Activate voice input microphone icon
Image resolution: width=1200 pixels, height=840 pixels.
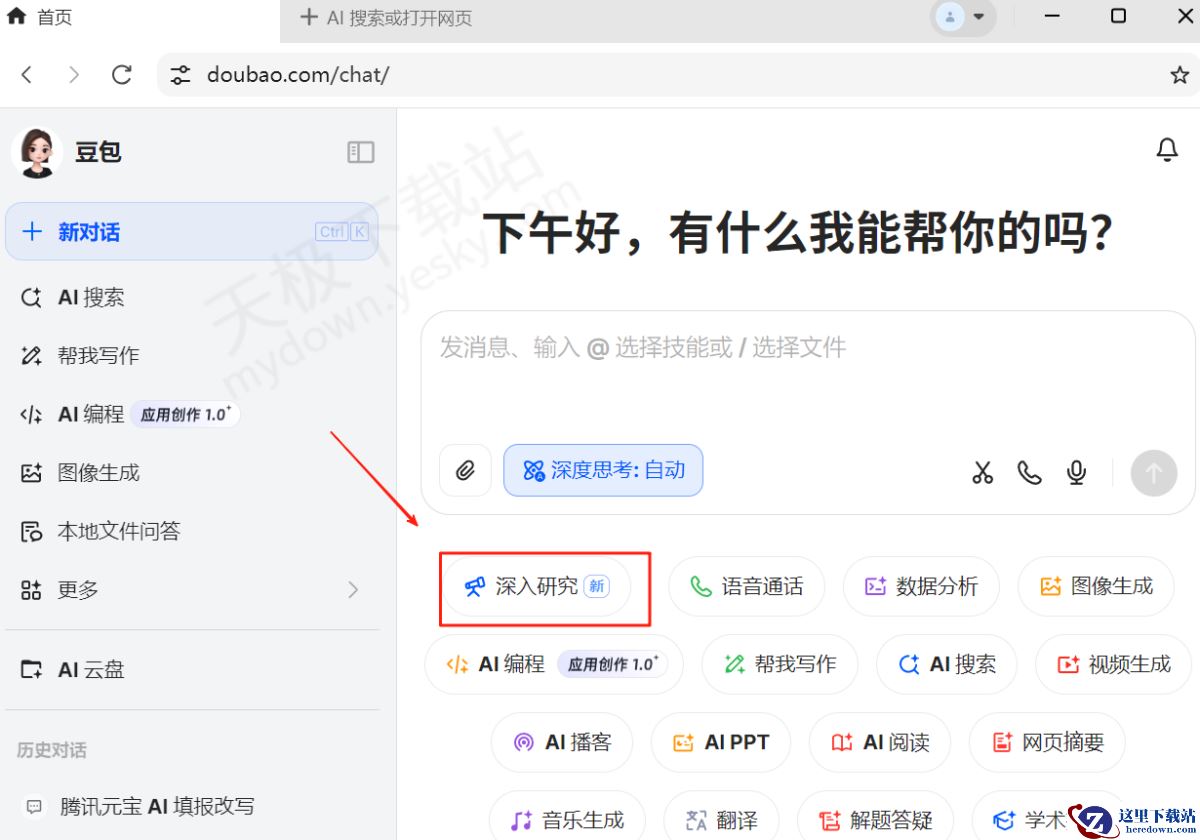coord(1076,472)
